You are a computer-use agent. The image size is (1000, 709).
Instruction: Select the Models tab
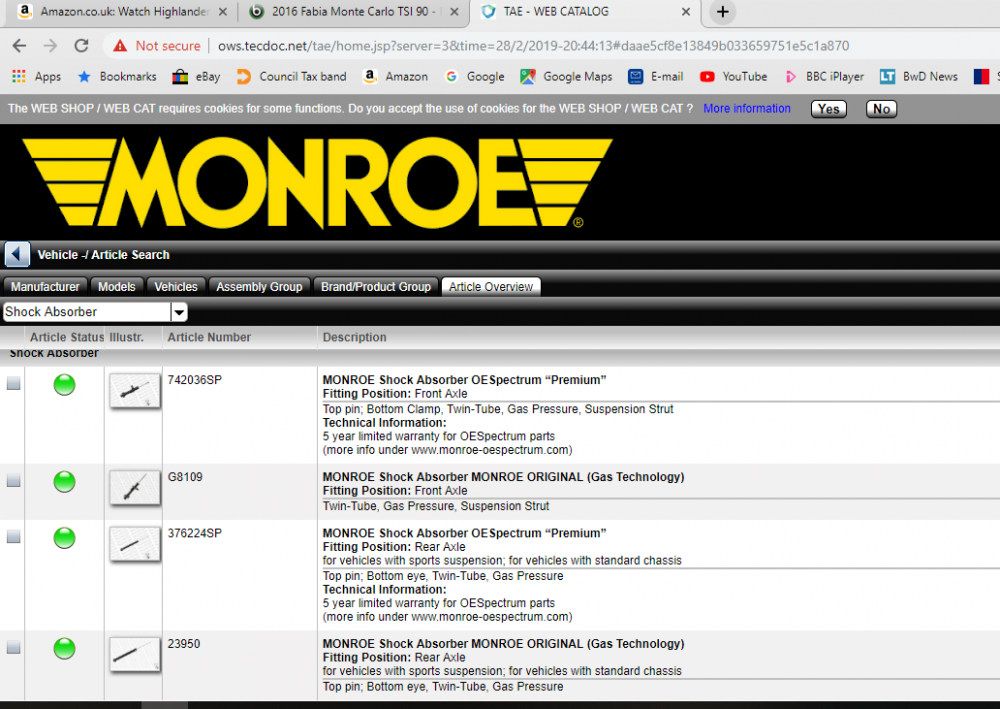pyautogui.click(x=117, y=287)
